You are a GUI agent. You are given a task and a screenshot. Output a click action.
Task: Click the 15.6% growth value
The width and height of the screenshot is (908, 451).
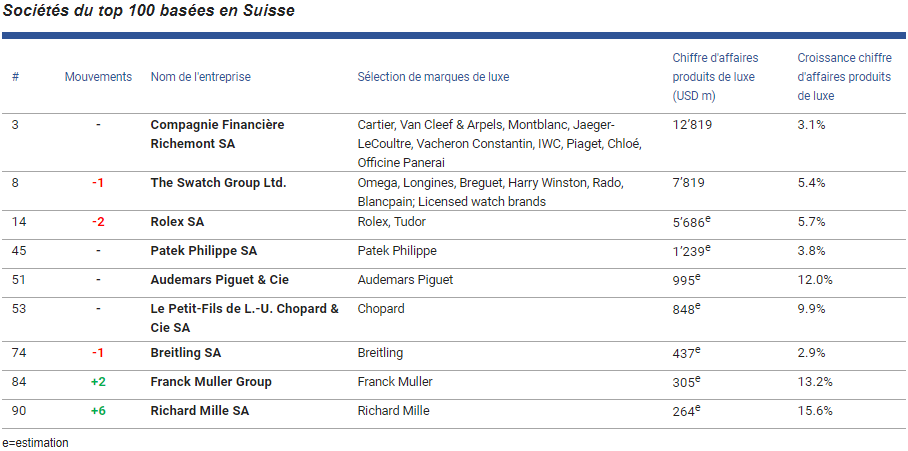point(815,411)
